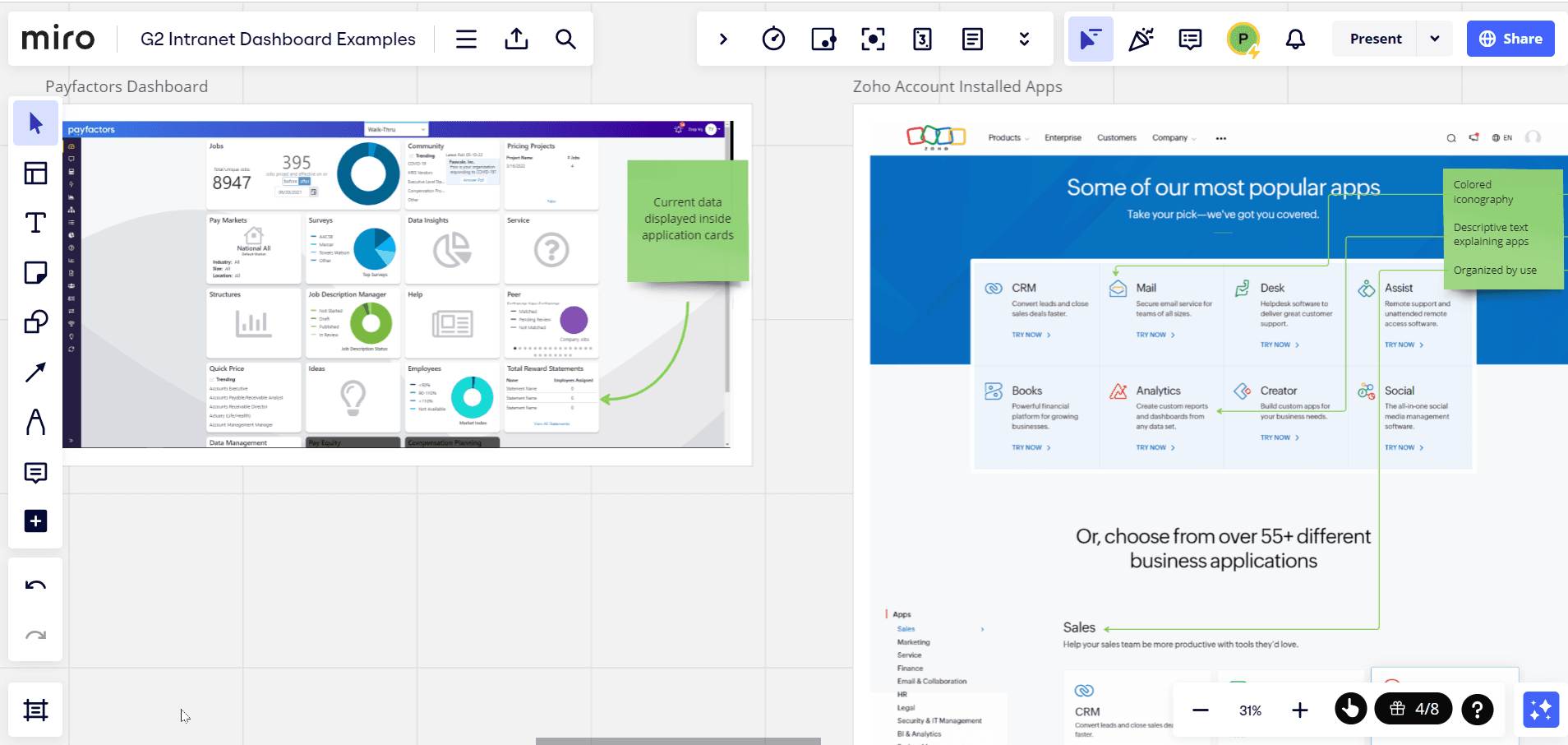Click Customers in Zoho navigation

tap(1116, 138)
